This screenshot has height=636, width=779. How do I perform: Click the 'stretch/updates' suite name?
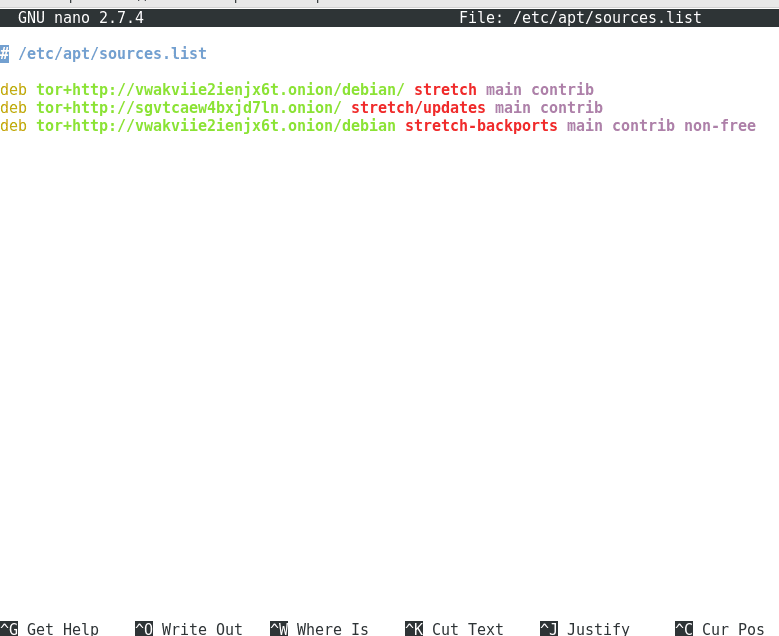(x=418, y=108)
